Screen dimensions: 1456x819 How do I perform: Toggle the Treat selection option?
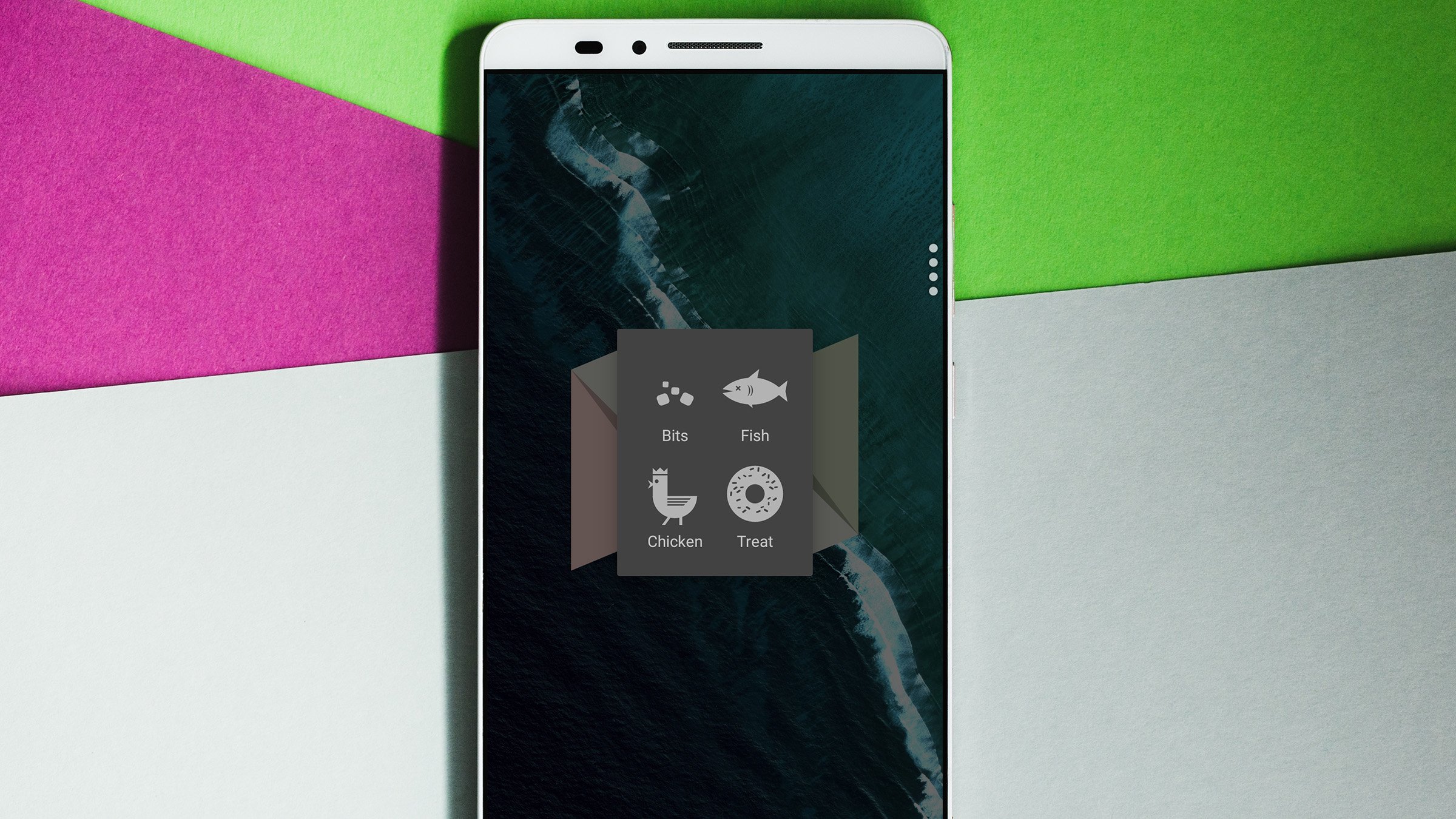[753, 504]
